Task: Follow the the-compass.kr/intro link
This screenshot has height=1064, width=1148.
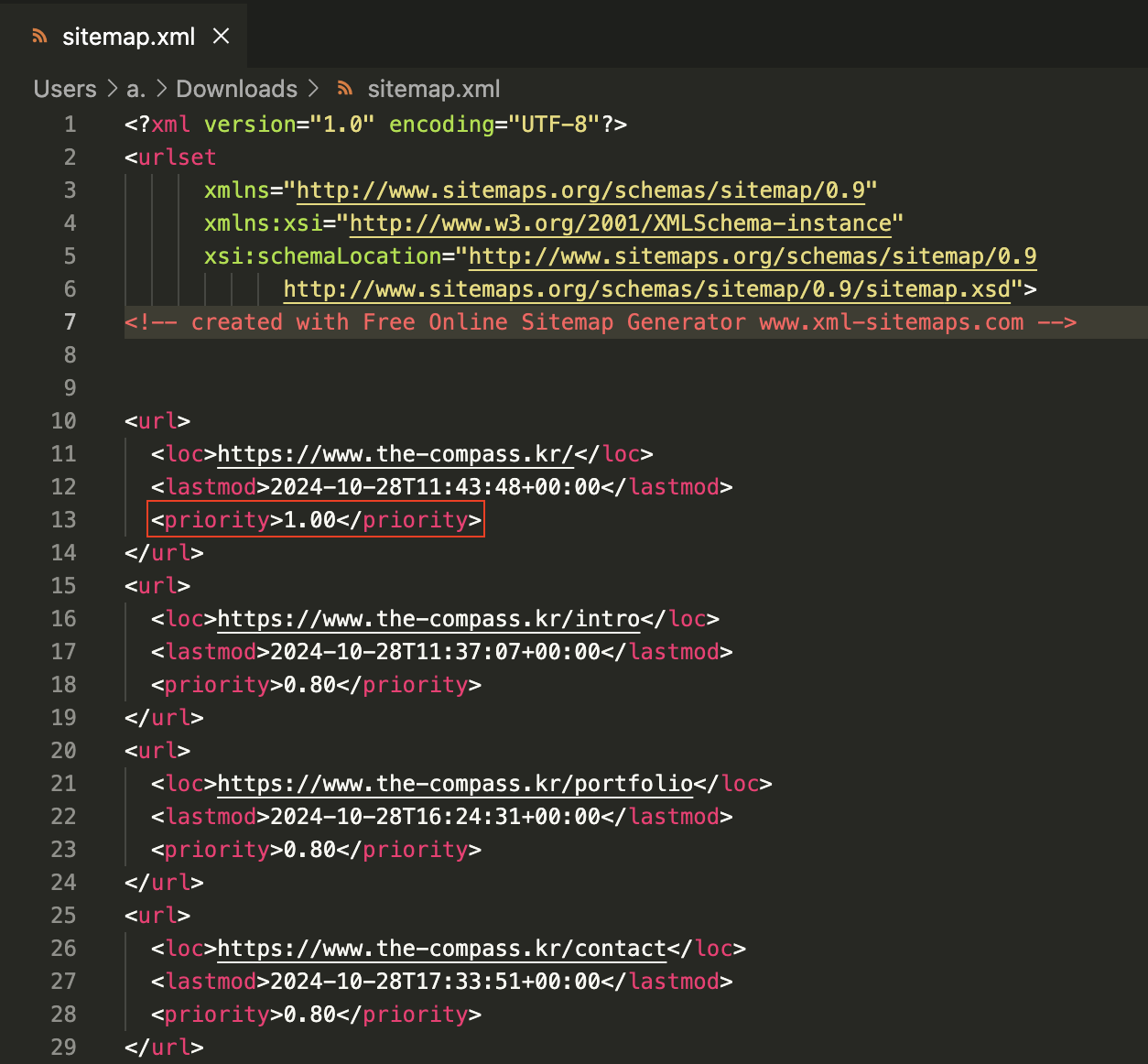Action: click(428, 619)
